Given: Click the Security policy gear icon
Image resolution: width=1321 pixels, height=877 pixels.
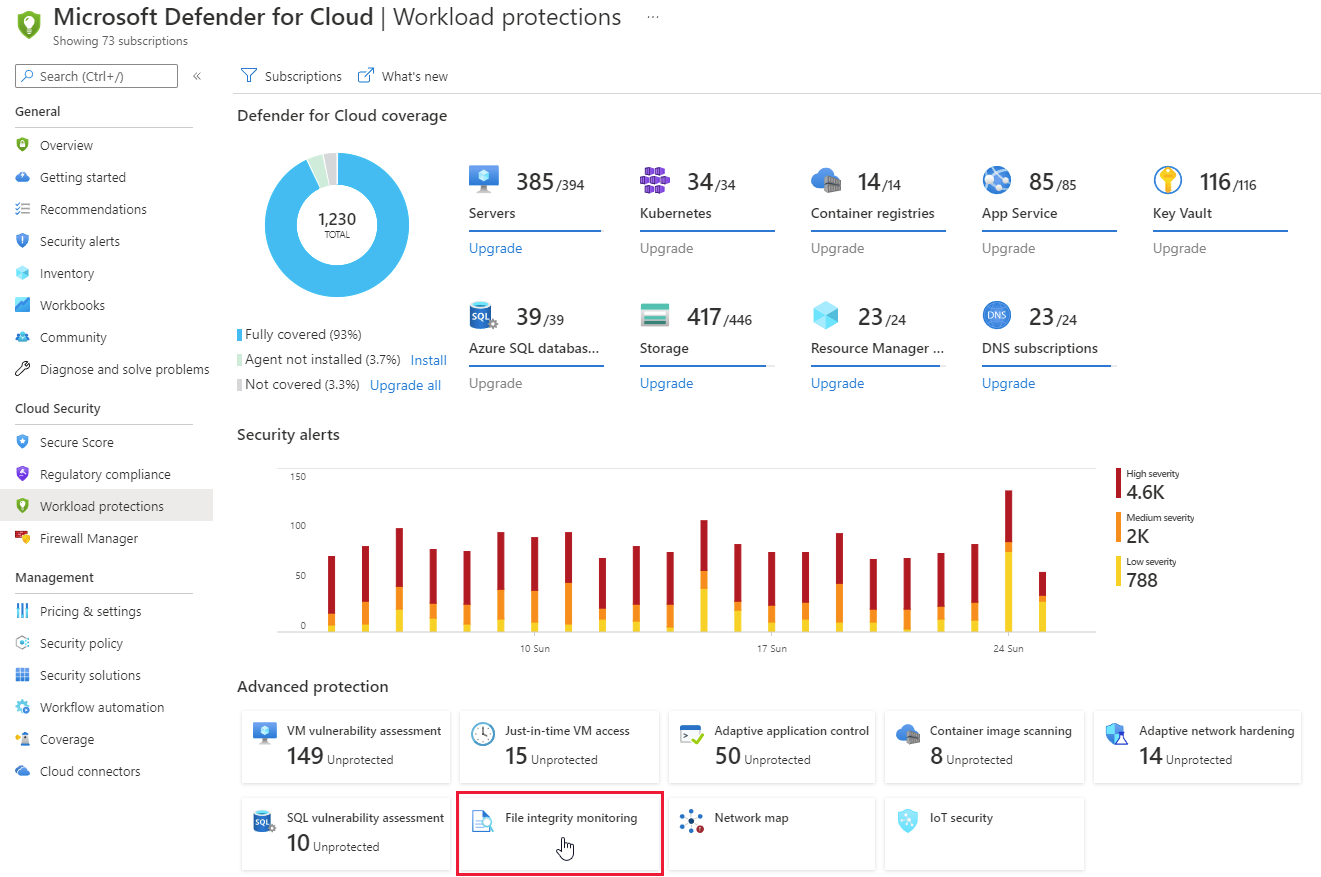Looking at the screenshot, I should 22,643.
